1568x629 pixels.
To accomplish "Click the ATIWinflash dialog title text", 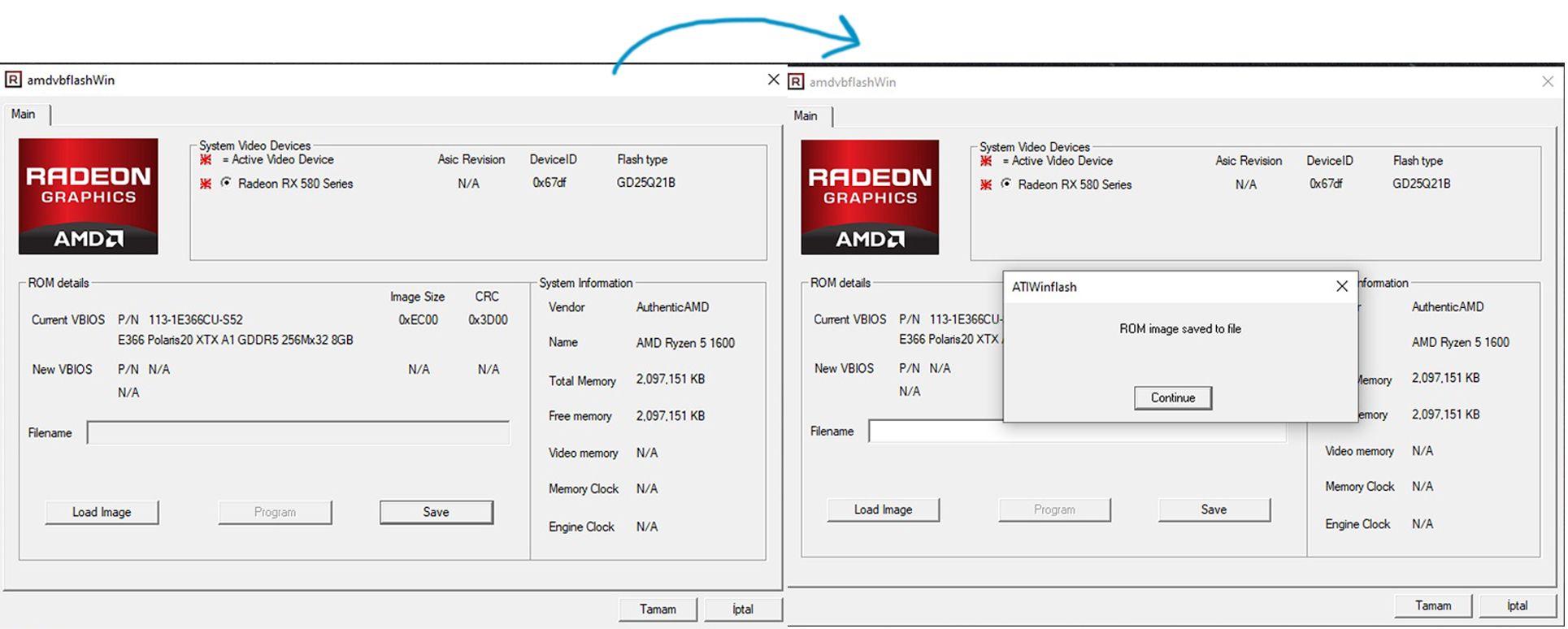I will click(1045, 287).
